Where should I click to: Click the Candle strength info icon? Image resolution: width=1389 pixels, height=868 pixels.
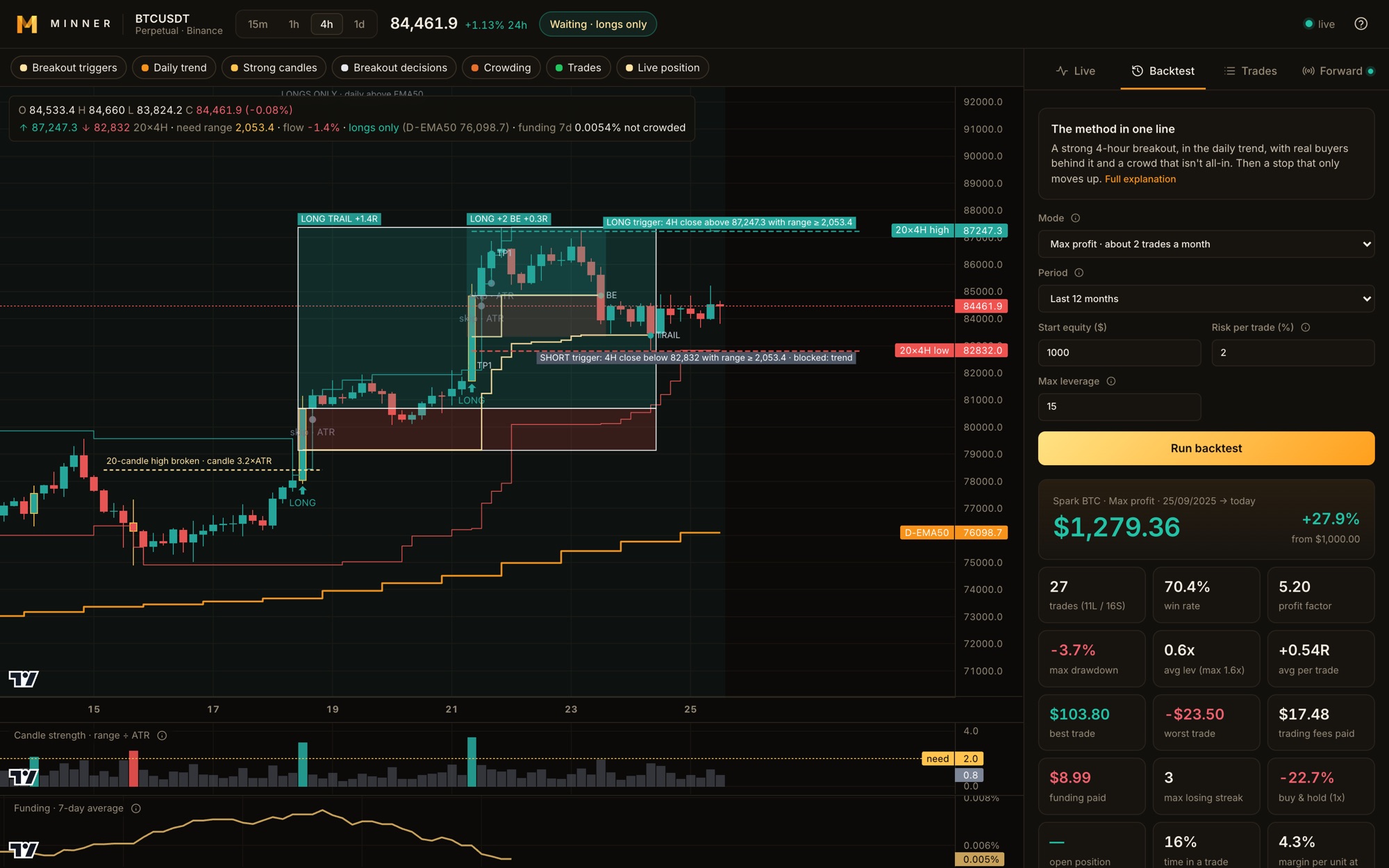pos(162,735)
